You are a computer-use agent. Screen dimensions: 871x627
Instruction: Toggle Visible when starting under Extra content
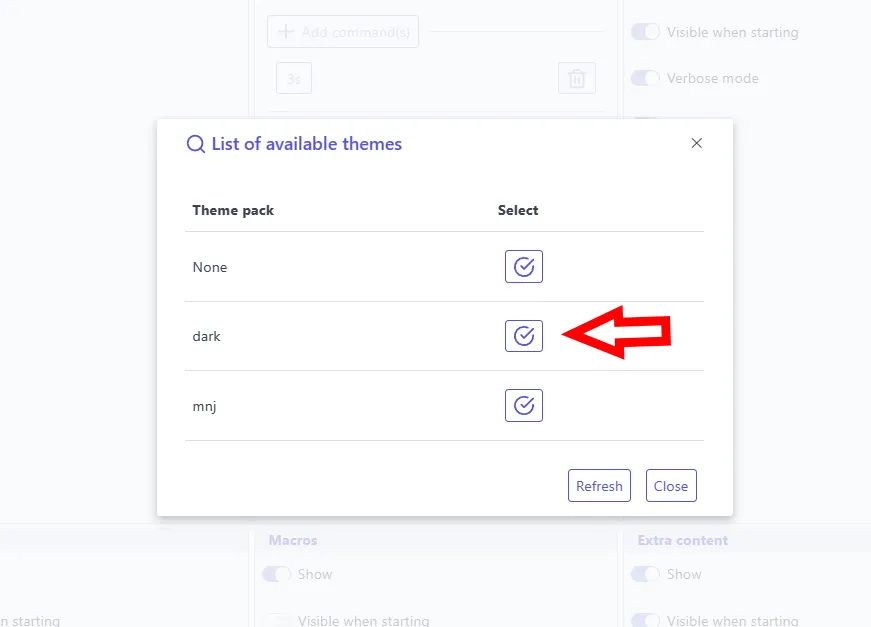pyautogui.click(x=645, y=621)
